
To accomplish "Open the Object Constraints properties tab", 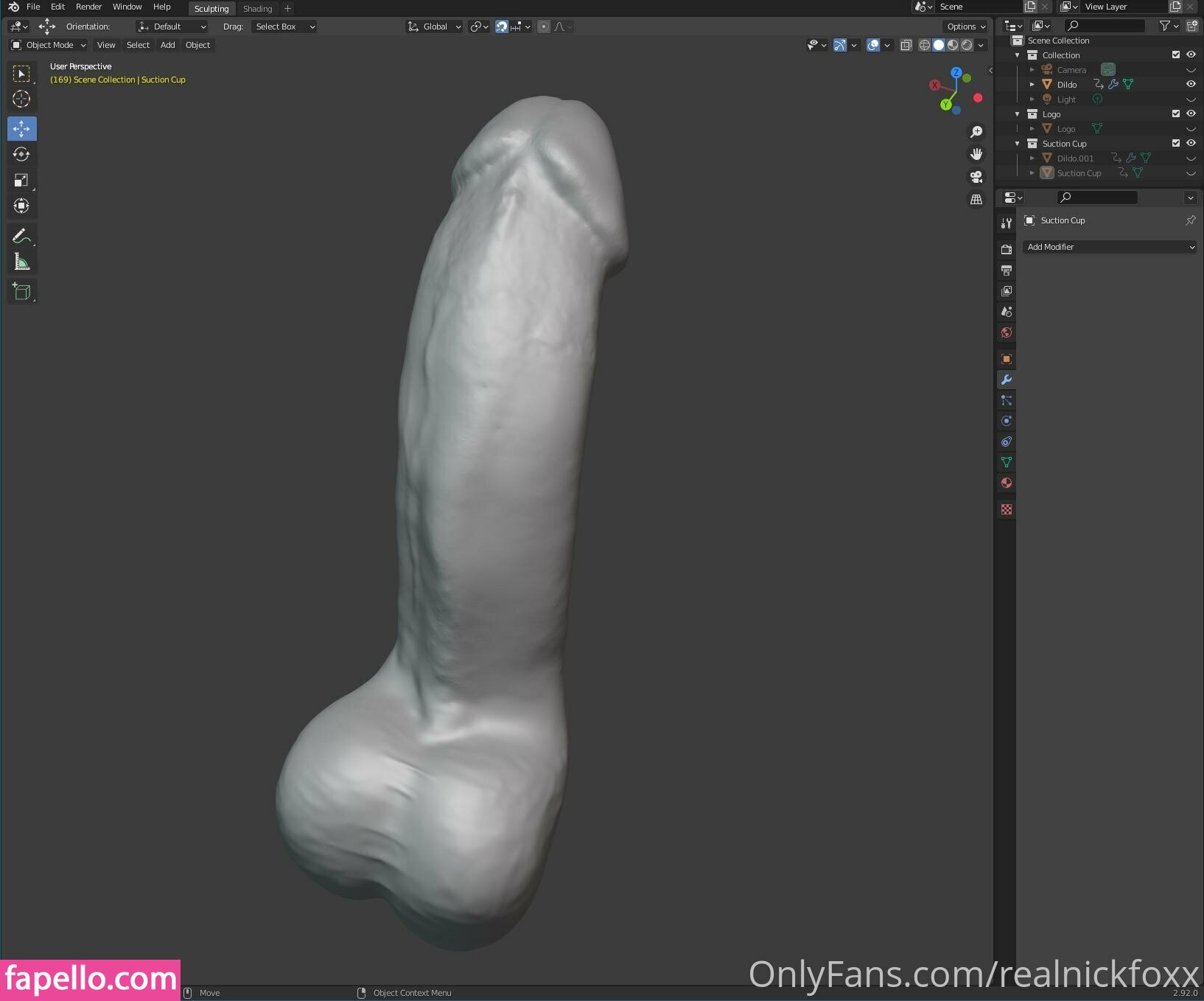I will [x=1007, y=442].
